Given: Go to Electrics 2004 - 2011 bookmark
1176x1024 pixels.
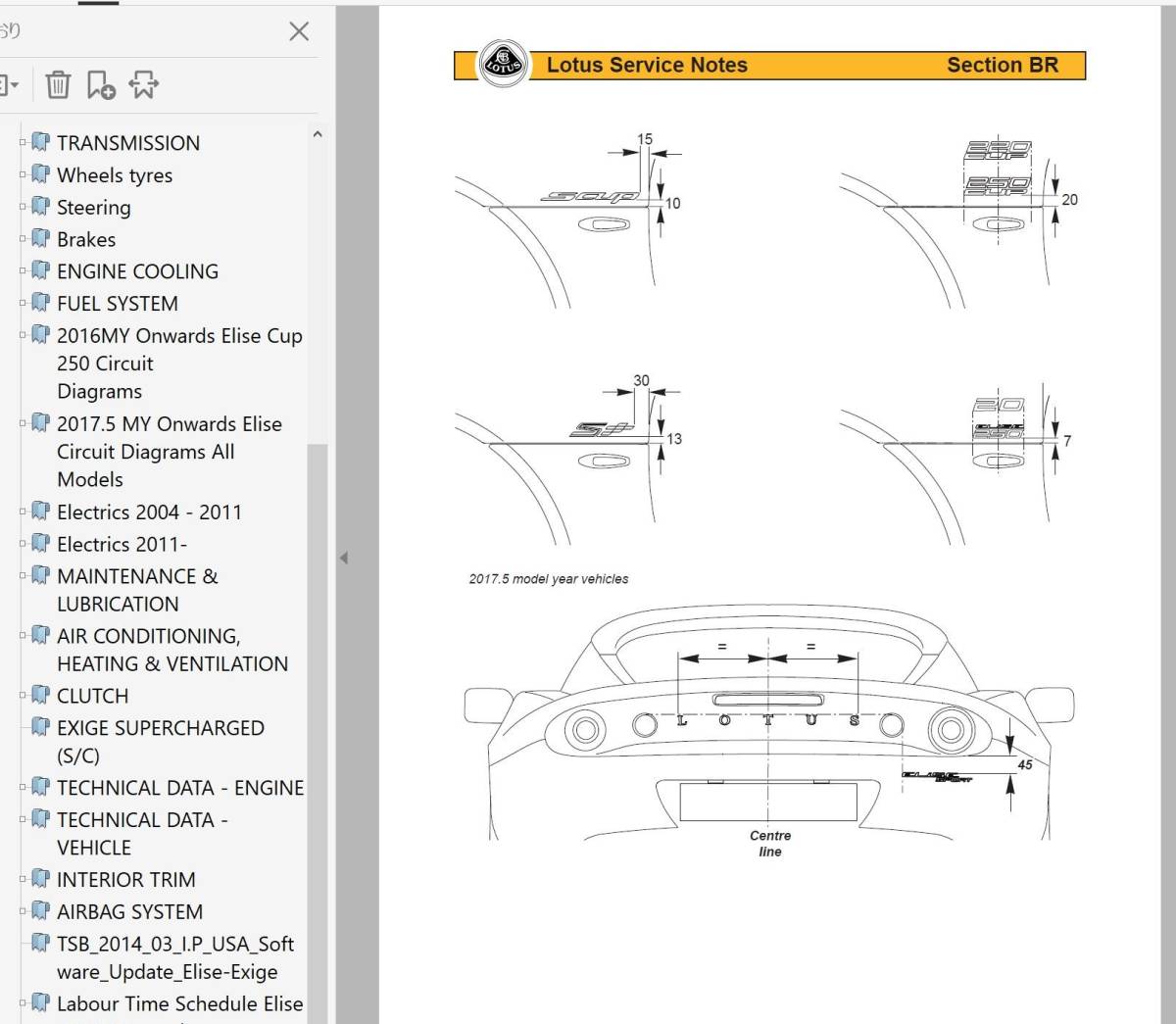Looking at the screenshot, I should (x=149, y=512).
